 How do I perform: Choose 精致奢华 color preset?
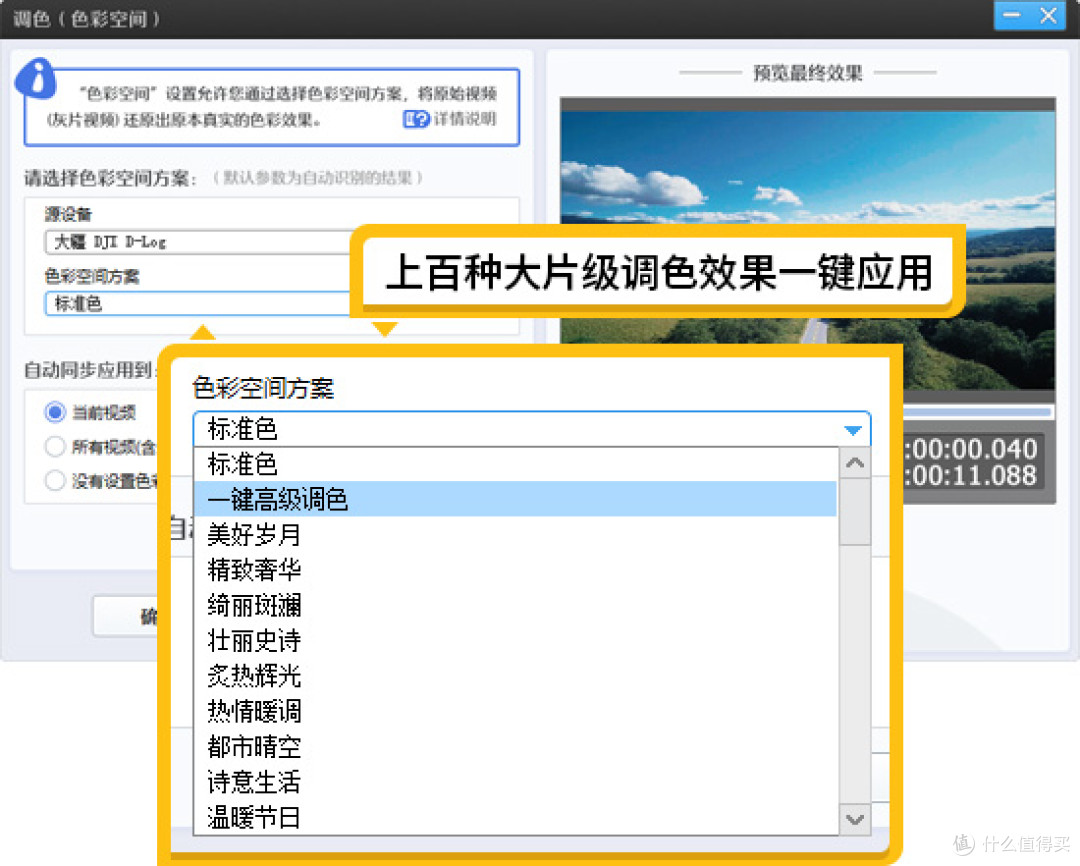coord(516,570)
